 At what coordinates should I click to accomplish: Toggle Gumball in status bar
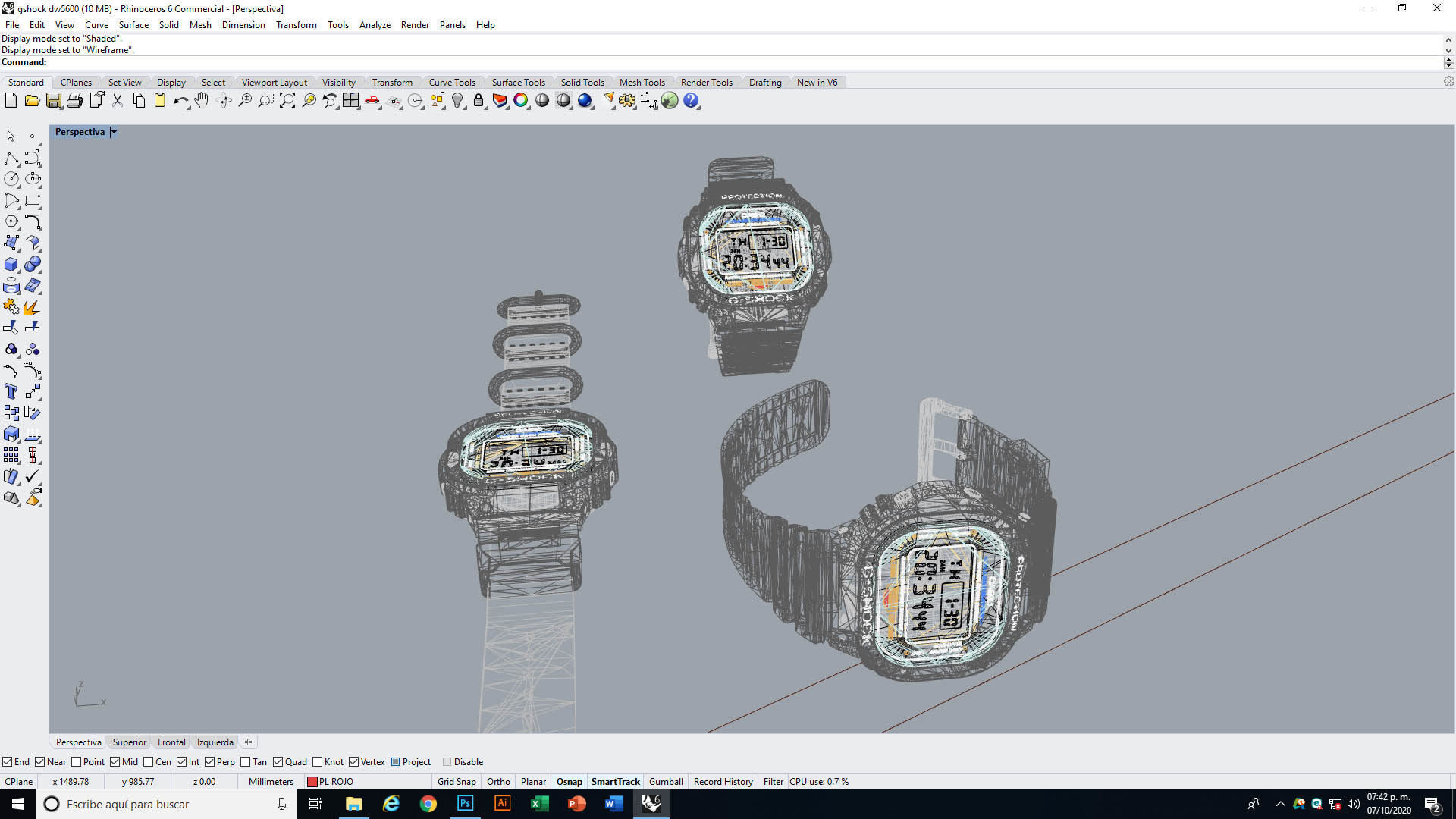click(x=666, y=782)
